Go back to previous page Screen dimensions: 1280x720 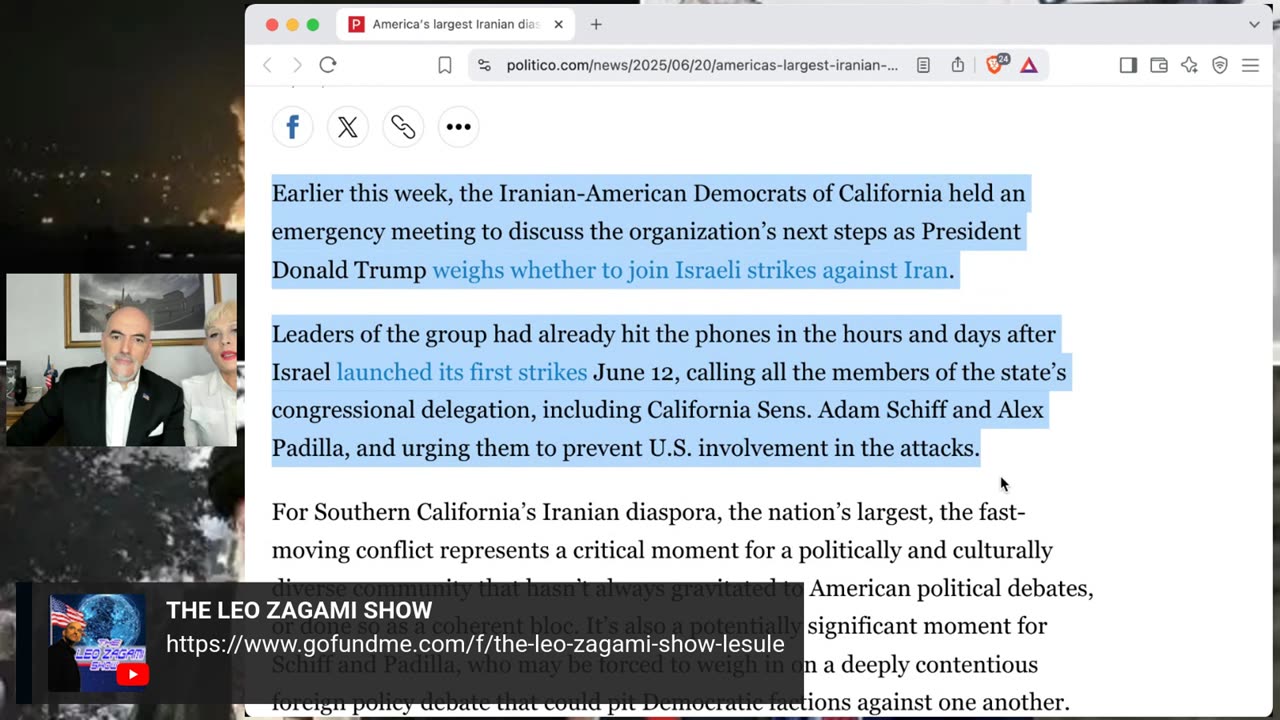click(x=267, y=65)
